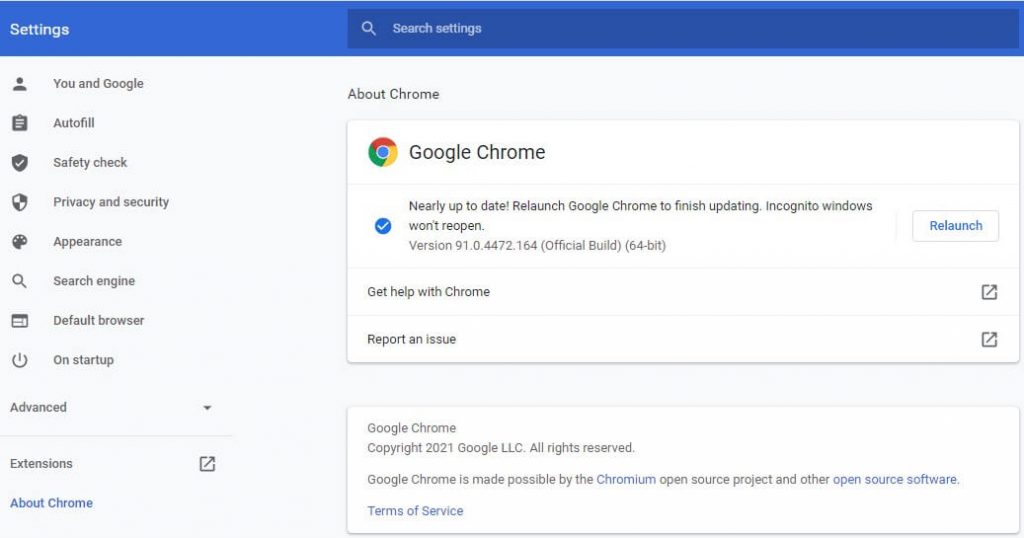This screenshot has height=538, width=1024.
Task: Open Report an issue launch icon
Action: tap(989, 339)
